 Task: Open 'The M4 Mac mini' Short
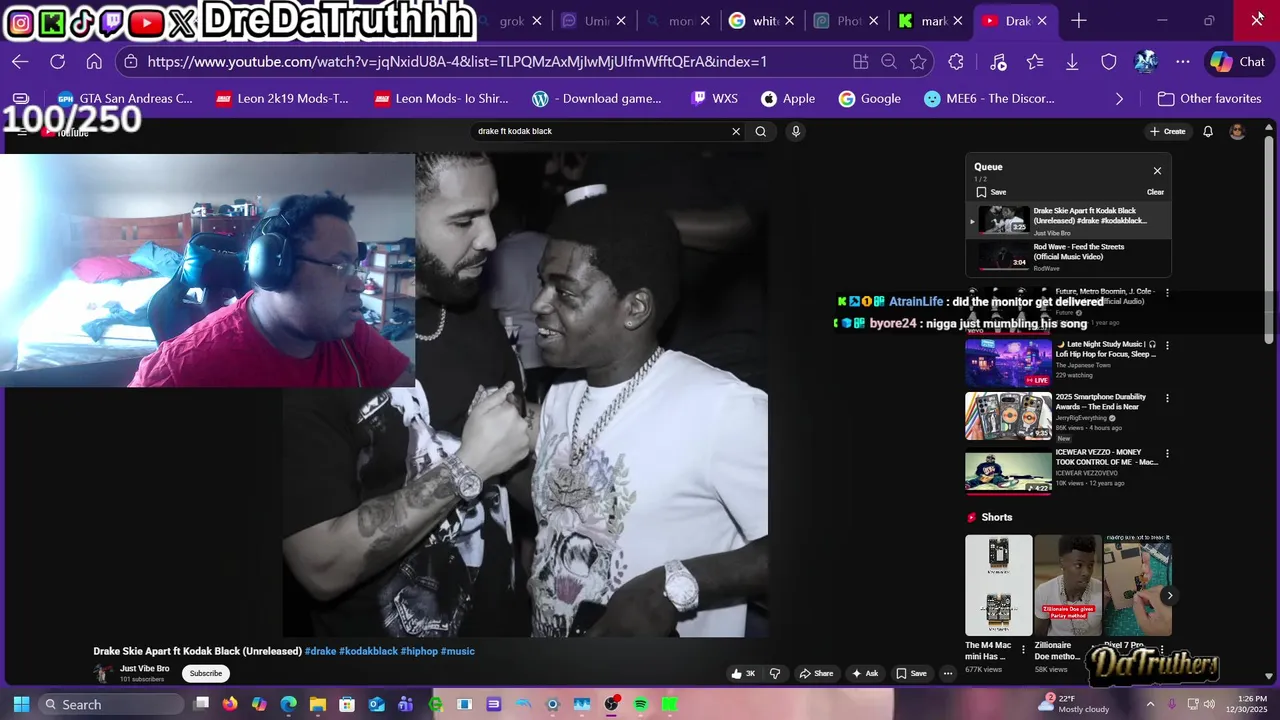[999, 585]
